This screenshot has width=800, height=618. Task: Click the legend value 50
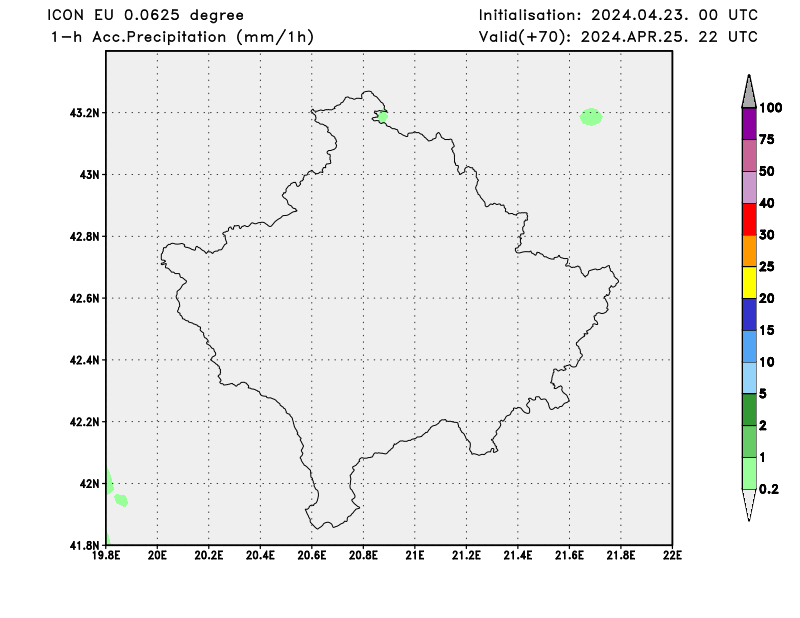click(767, 171)
